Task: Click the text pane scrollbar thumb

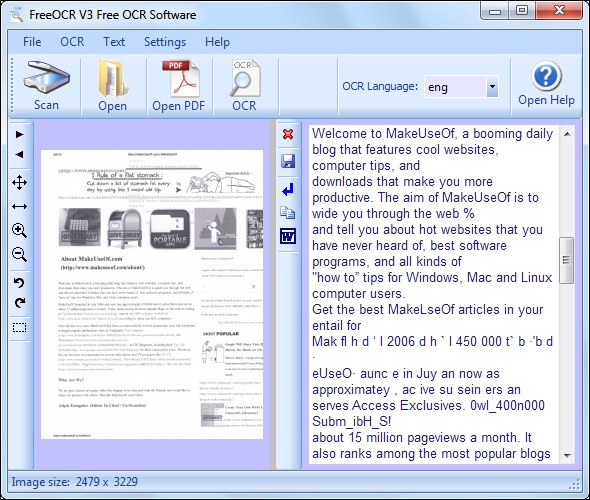Action: [x=566, y=260]
